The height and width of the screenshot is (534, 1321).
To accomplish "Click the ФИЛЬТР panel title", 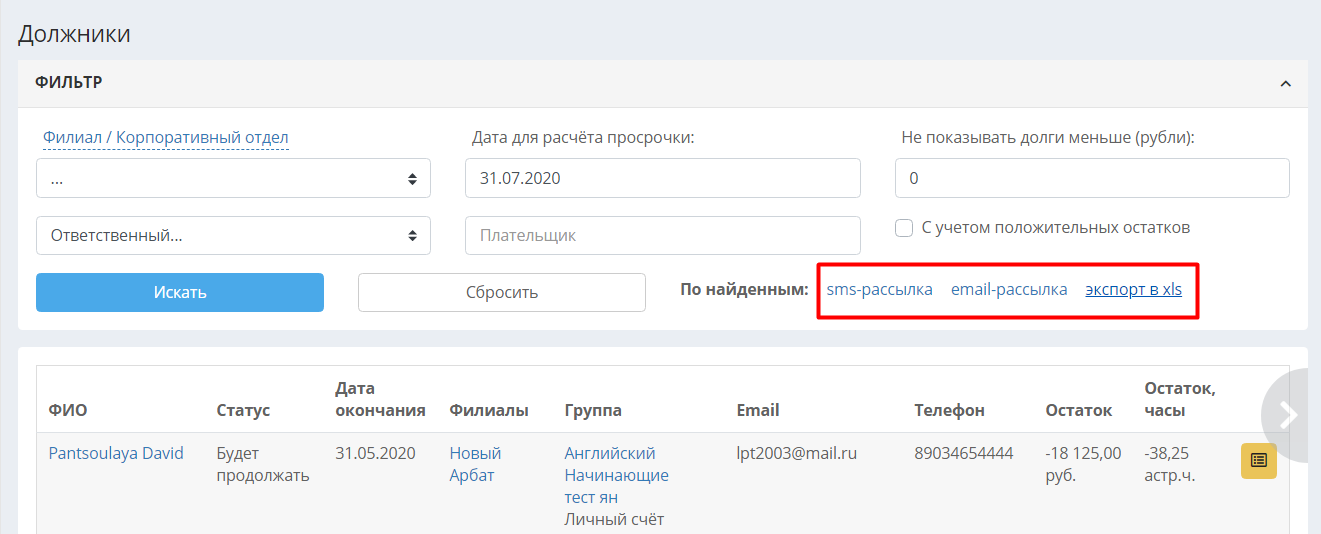I will 69,83.
